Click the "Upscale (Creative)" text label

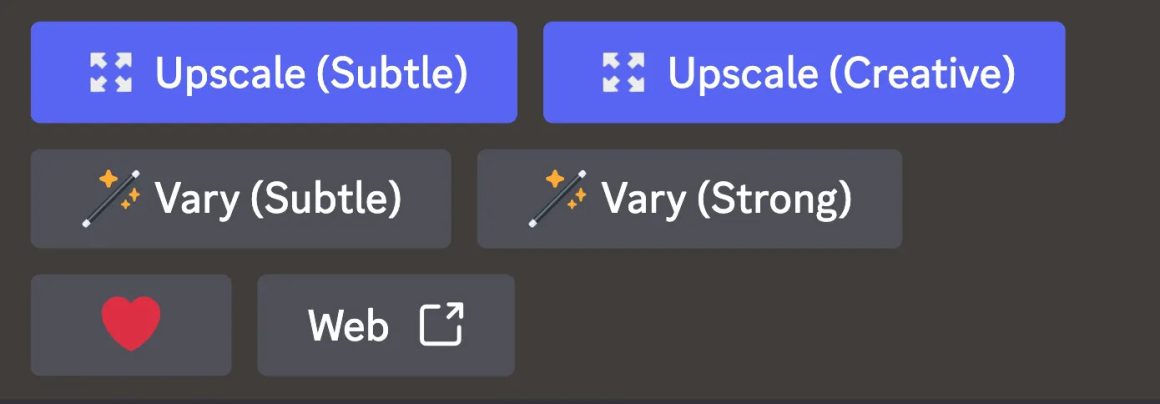point(841,73)
